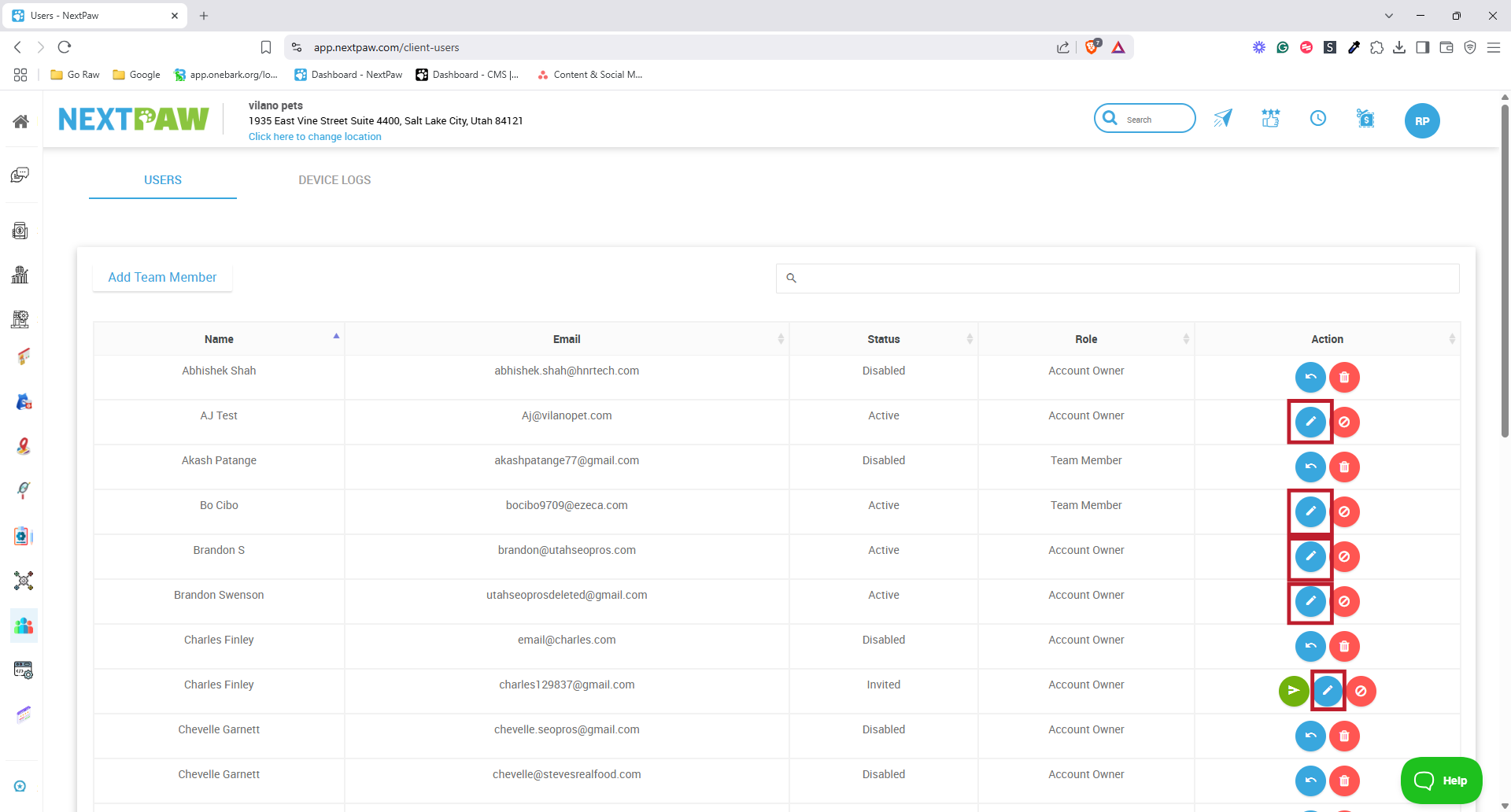
Task: Delete the email@charles.com user
Action: point(1344,646)
